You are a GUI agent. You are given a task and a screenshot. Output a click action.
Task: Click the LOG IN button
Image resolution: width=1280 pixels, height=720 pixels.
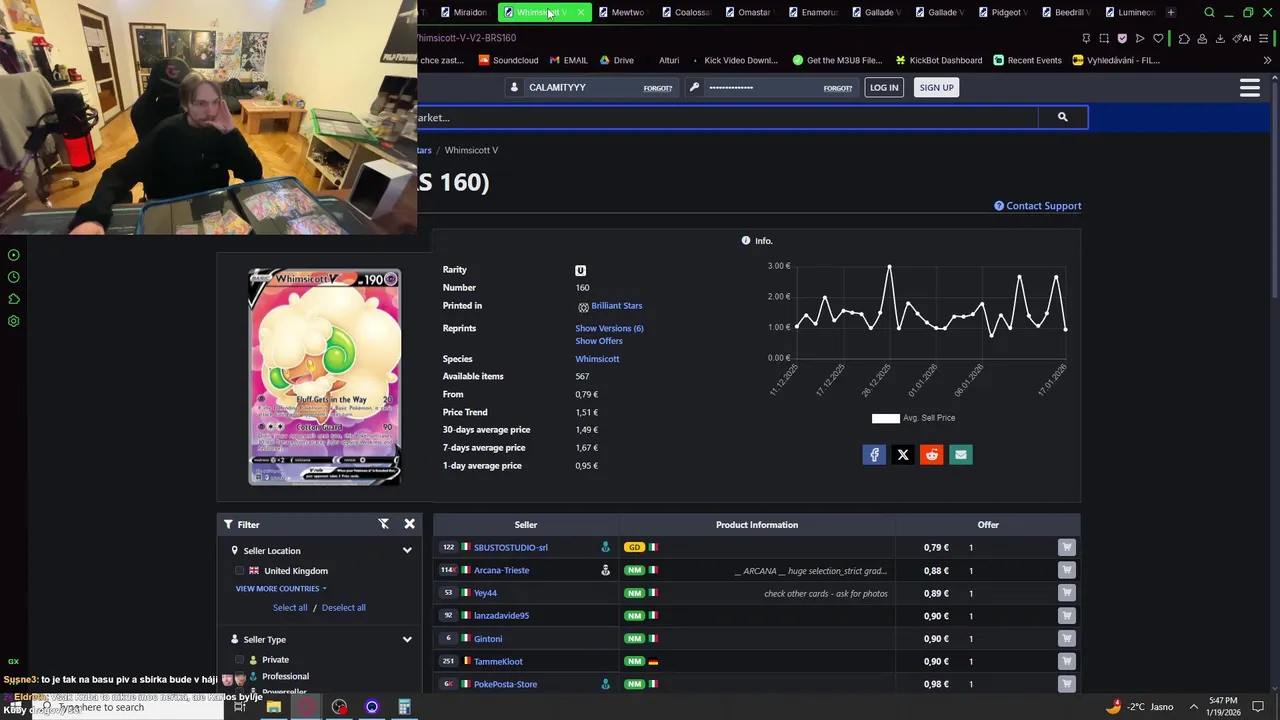coord(884,88)
